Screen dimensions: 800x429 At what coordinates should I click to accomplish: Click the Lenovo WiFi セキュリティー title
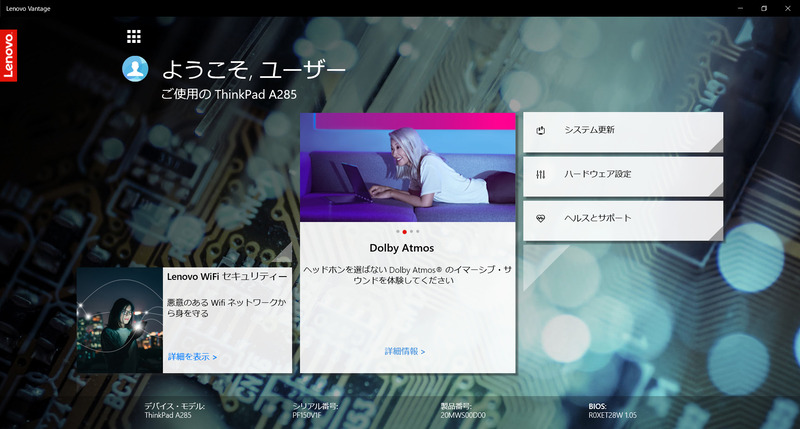tap(227, 276)
